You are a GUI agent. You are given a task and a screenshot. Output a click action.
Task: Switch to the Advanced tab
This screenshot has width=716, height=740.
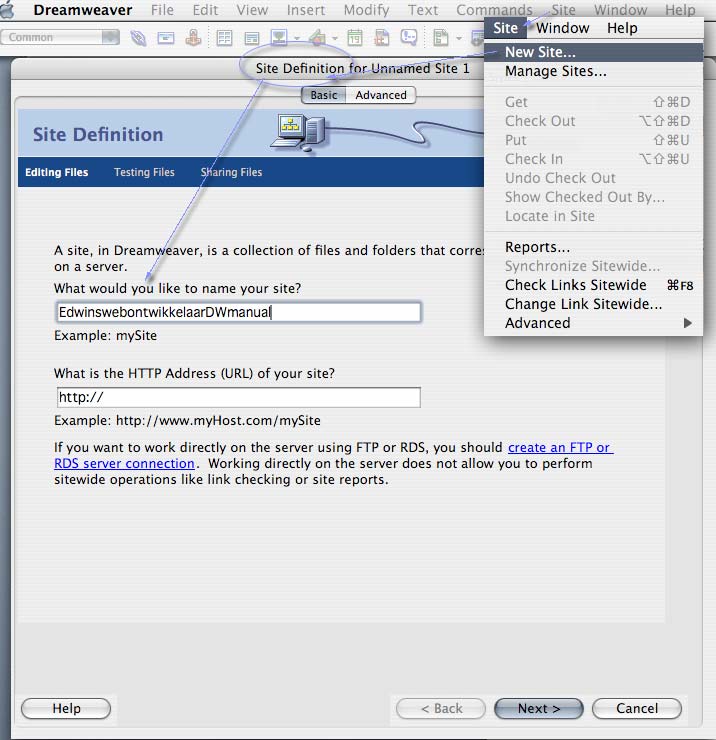click(x=381, y=95)
